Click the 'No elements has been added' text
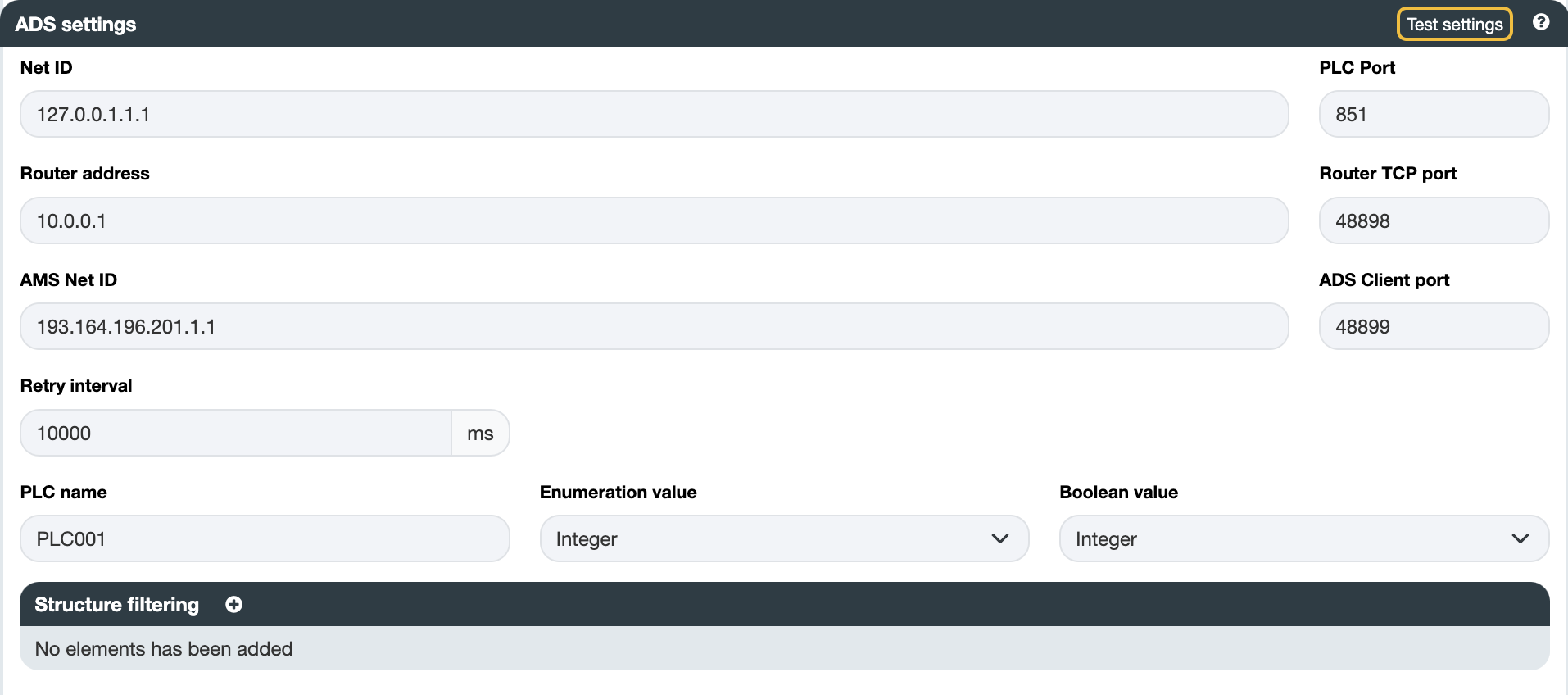This screenshot has width=1568, height=695. coord(164,649)
